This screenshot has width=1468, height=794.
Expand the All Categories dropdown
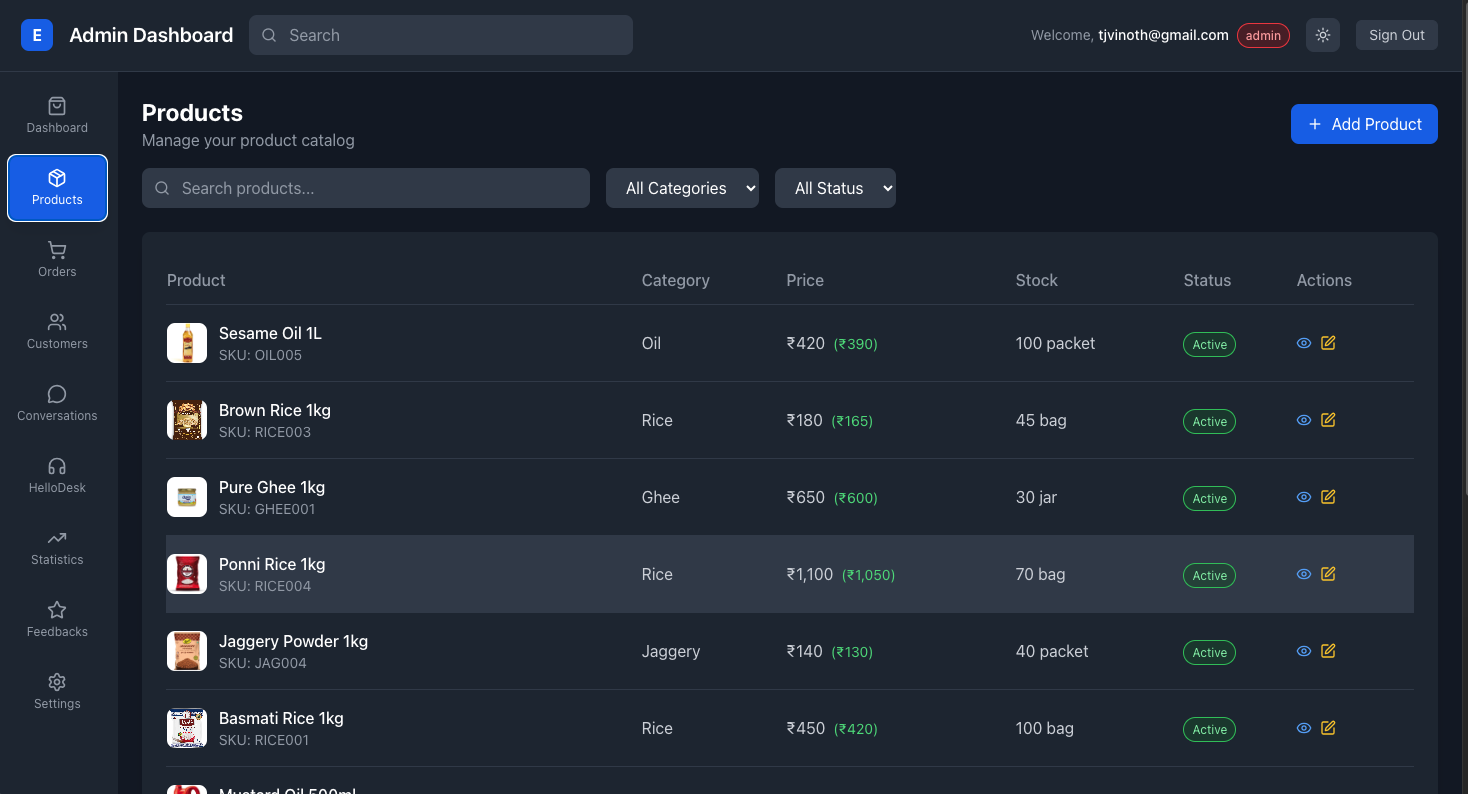682,188
